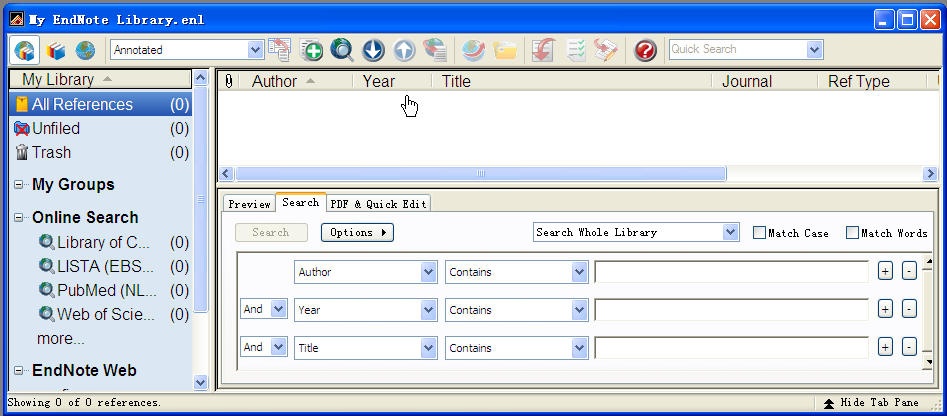Click the Format Bibliography checklist icon
This screenshot has height=416, width=947.
pyautogui.click(x=576, y=50)
